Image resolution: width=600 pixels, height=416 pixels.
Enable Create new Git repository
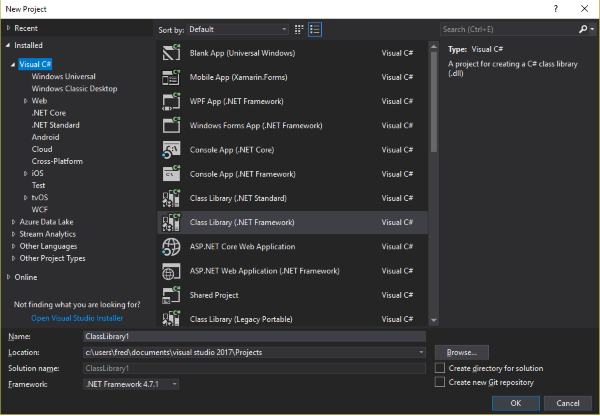(x=440, y=382)
